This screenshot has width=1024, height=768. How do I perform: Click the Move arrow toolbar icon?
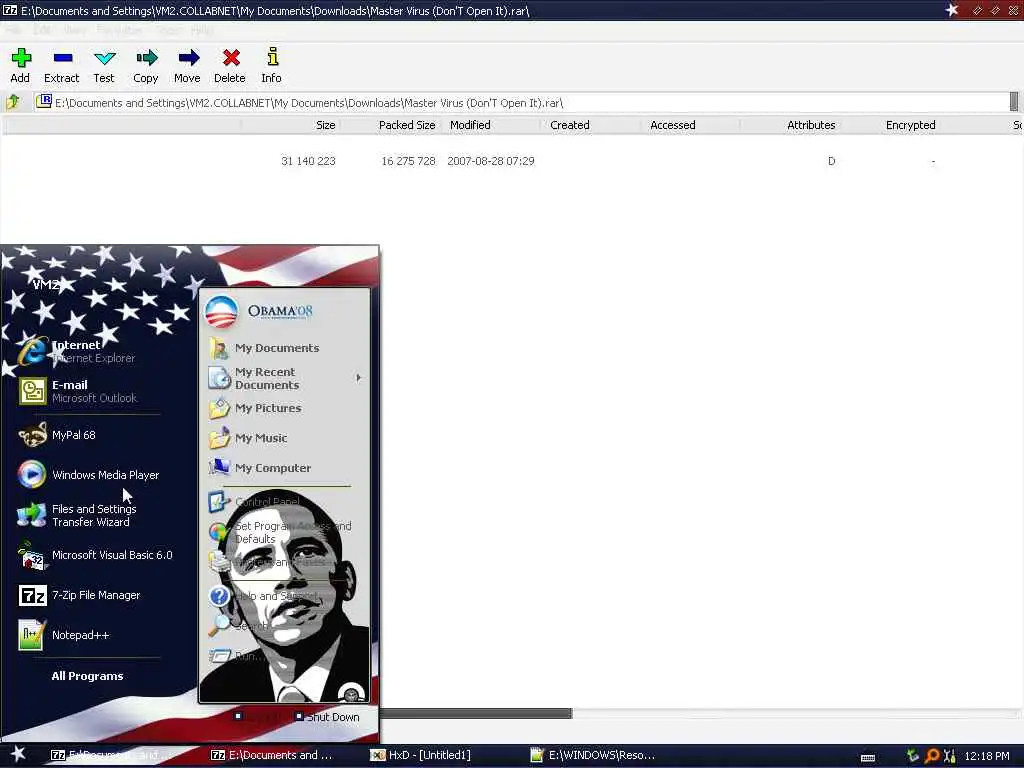pos(189,58)
